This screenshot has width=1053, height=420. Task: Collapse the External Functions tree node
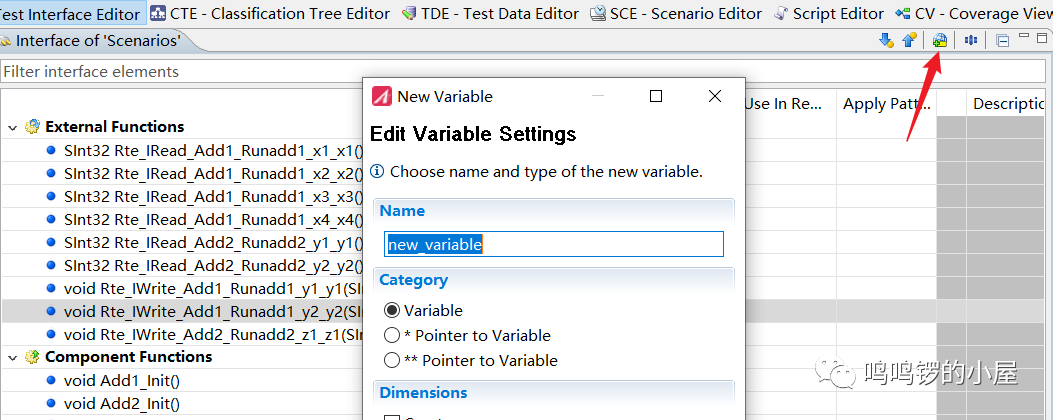12,128
